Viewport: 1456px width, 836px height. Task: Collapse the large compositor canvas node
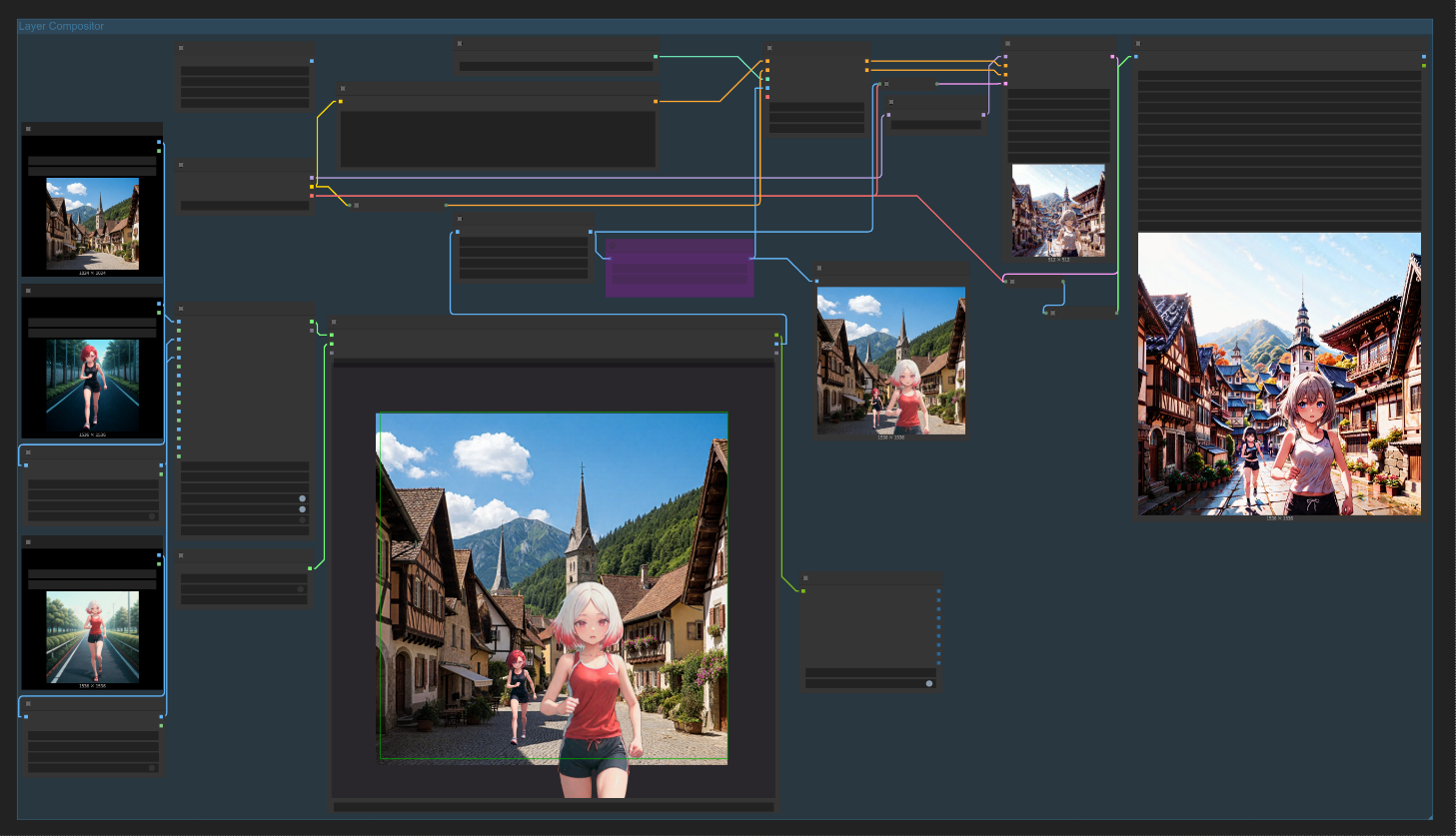click(x=335, y=324)
